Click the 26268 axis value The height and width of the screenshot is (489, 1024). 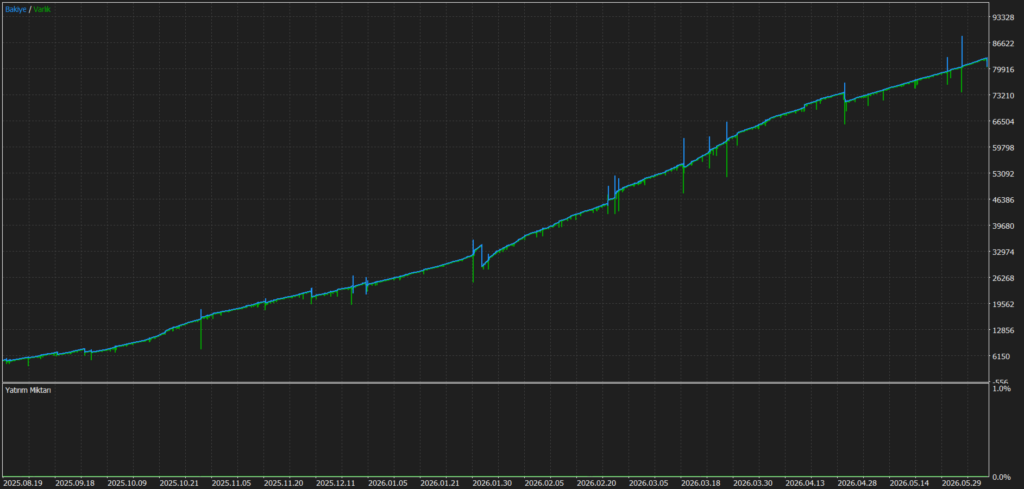point(1002,278)
